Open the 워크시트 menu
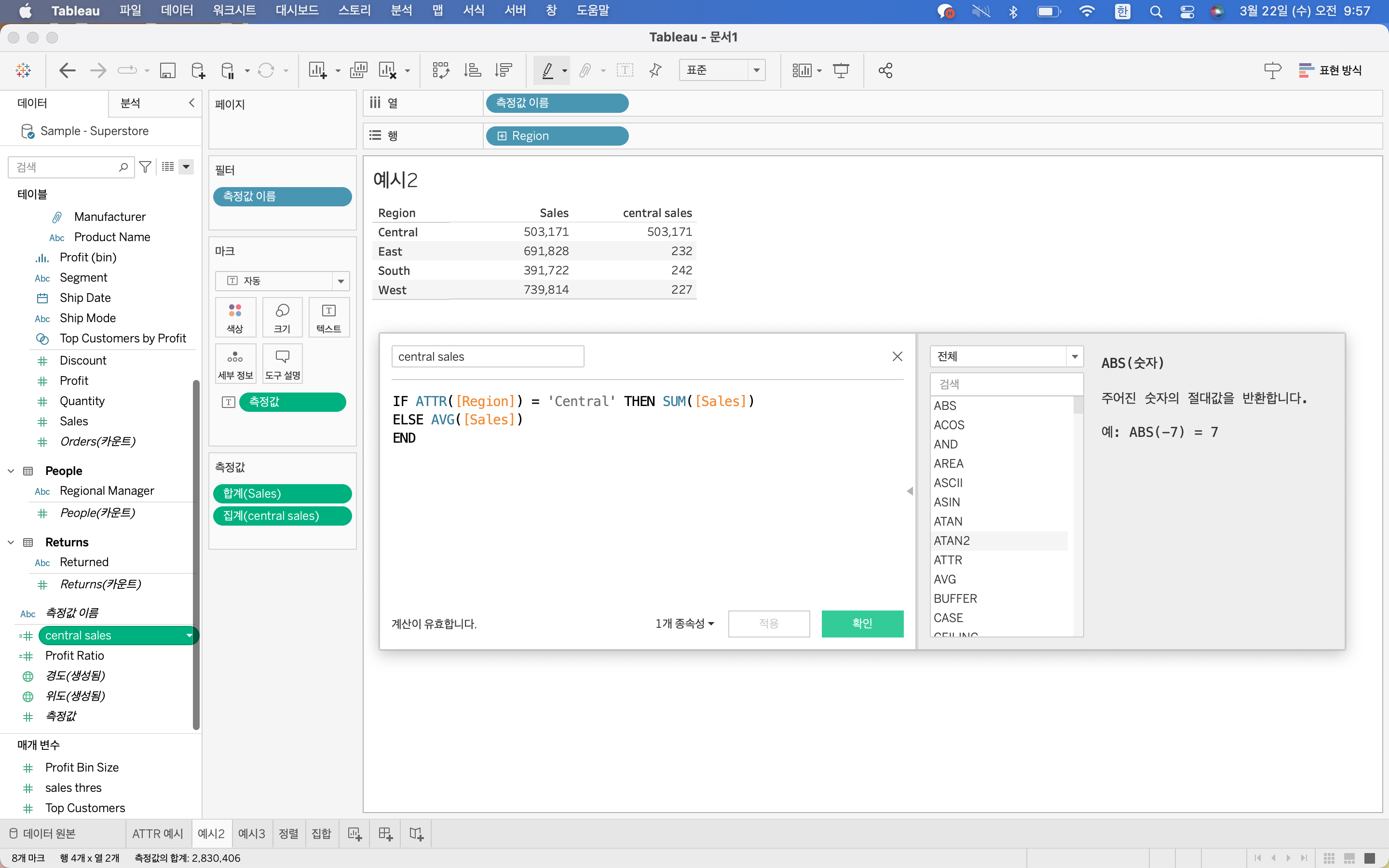Screen dimensions: 1389x868 [234, 10]
